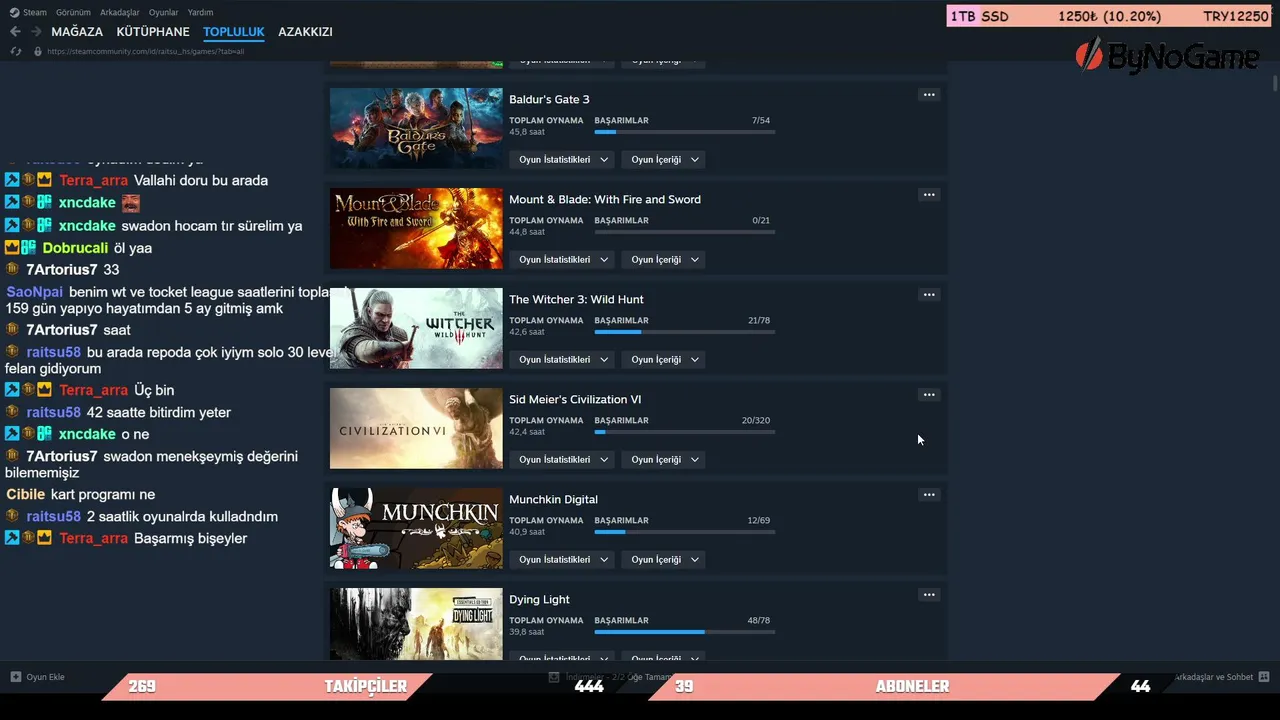Click Baldur's Gate 3 achievements progress bar
Viewport: 1280px width, 720px height.
pos(685,132)
